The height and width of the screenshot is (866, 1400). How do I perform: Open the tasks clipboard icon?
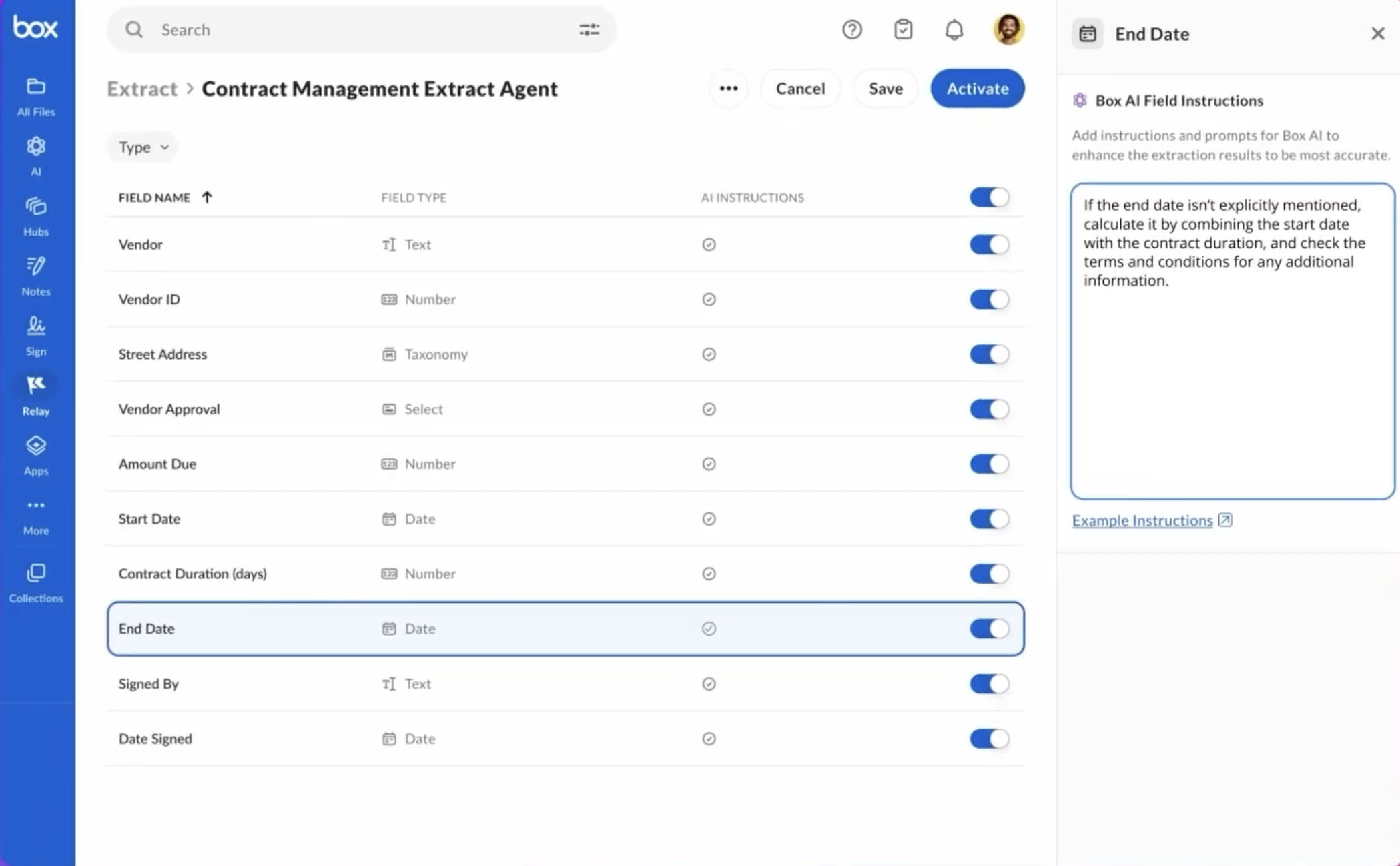(904, 29)
